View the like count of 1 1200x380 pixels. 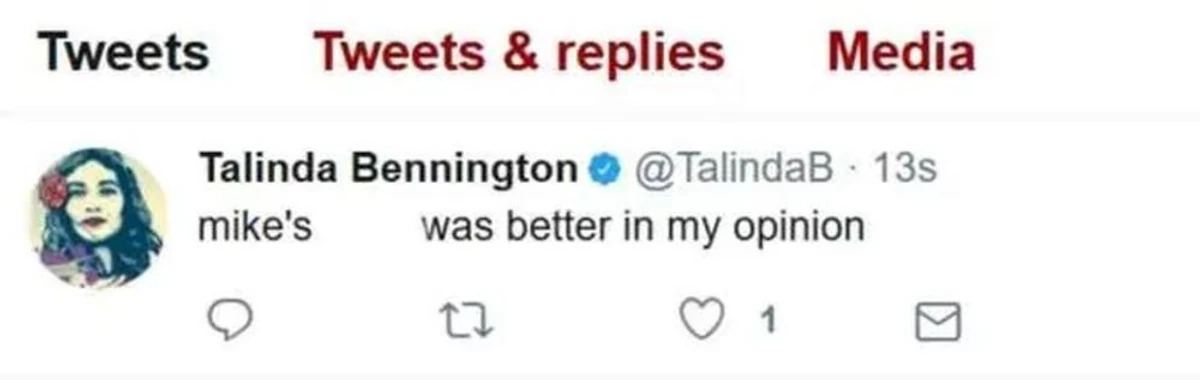click(767, 322)
